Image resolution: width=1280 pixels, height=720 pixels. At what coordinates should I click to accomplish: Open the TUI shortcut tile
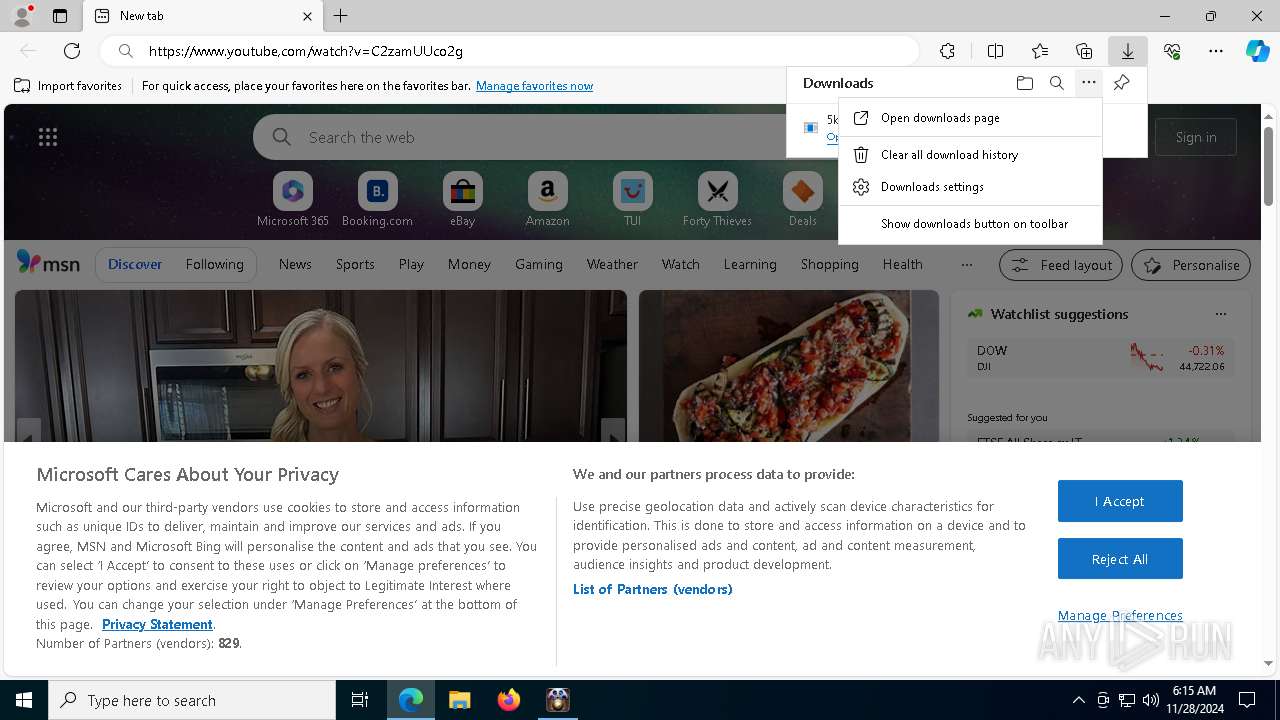point(632,200)
